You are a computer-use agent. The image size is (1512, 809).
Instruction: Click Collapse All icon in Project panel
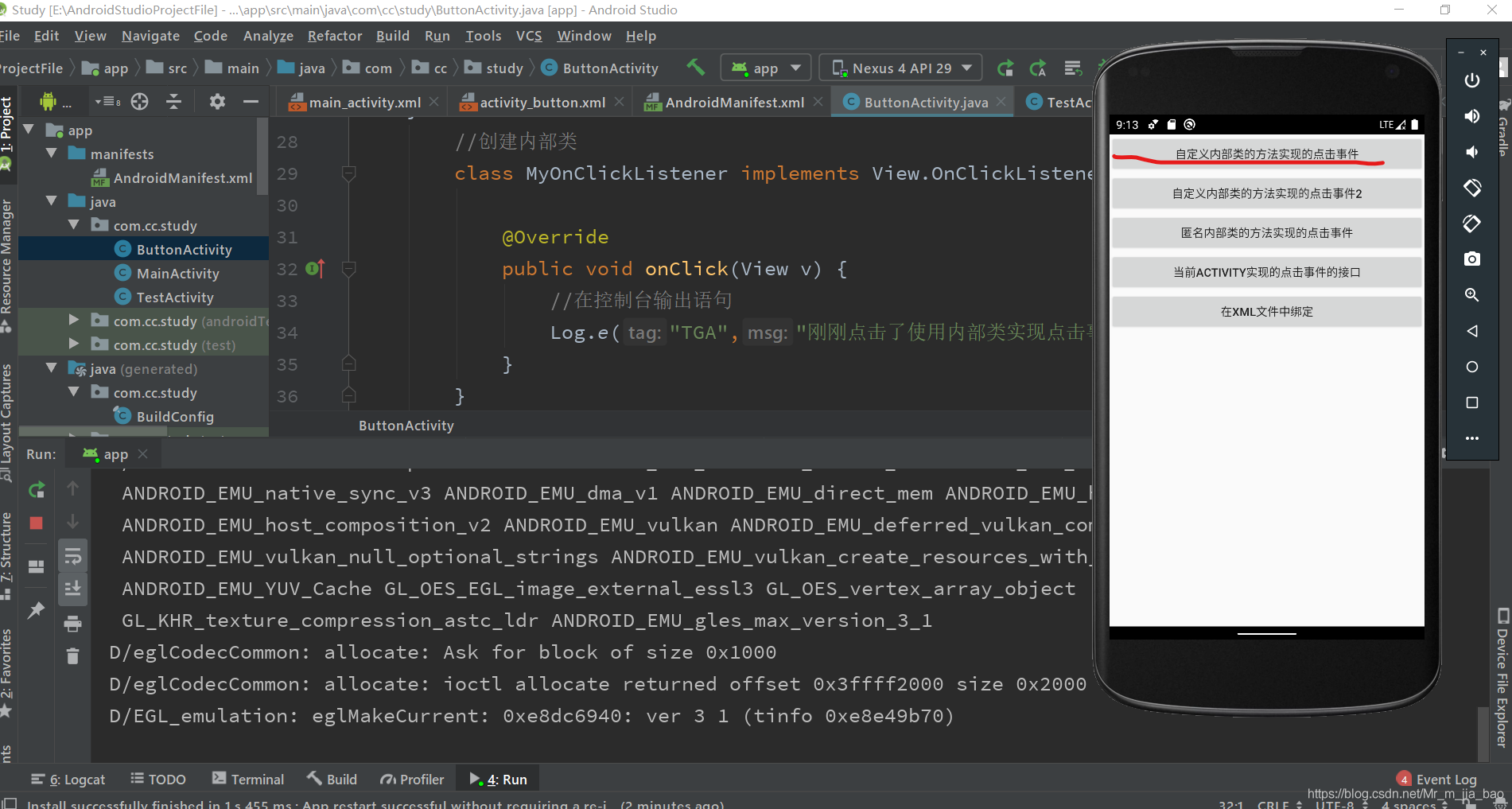[174, 102]
